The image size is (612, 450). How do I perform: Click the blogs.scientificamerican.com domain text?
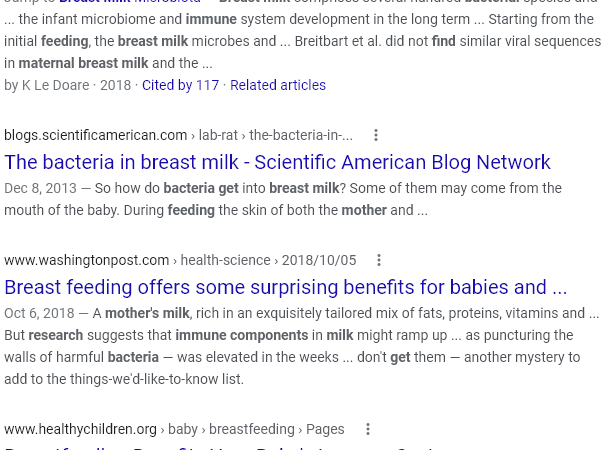(x=96, y=135)
